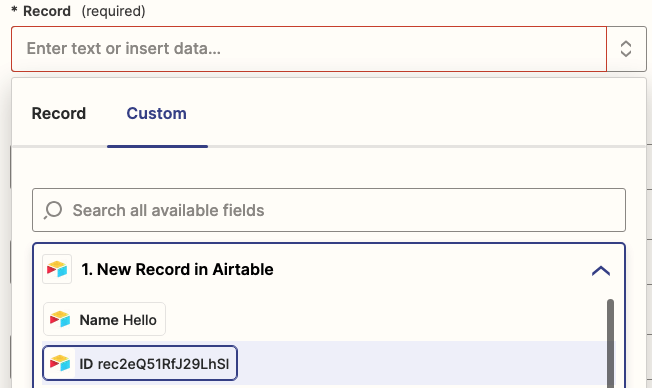Screen dimensions: 652x388
Task: Click the Airtable icon beside New Record header
Action: (x=57, y=269)
